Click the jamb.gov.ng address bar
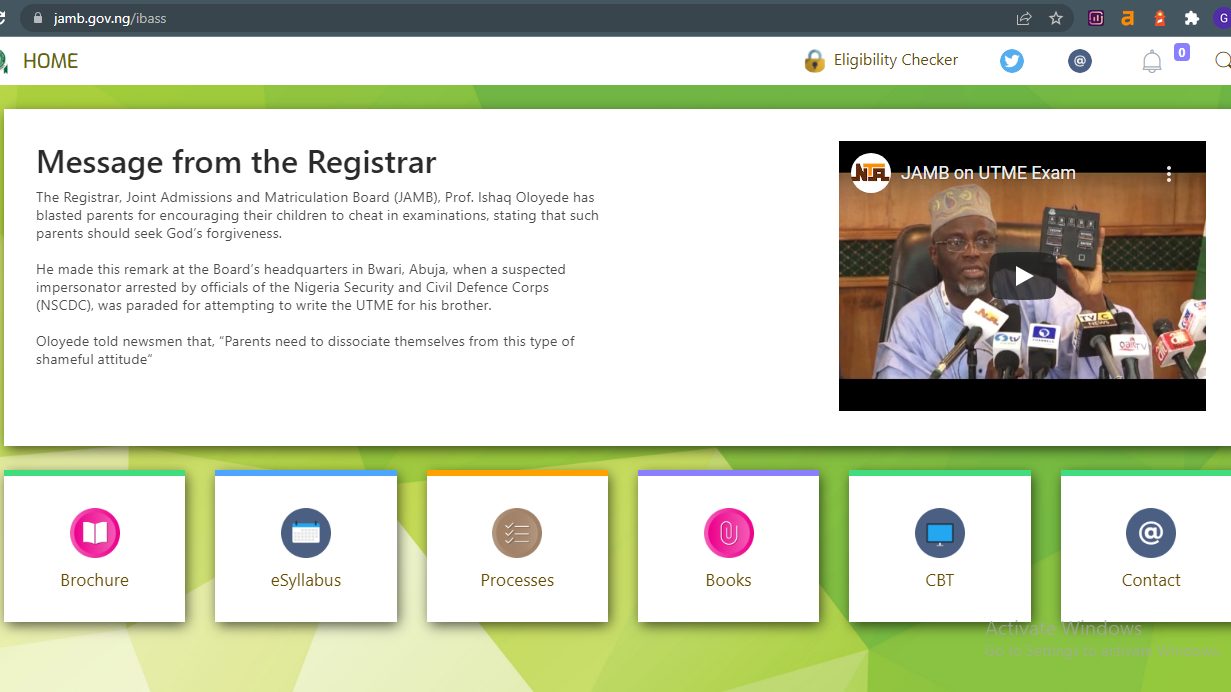 110,17
